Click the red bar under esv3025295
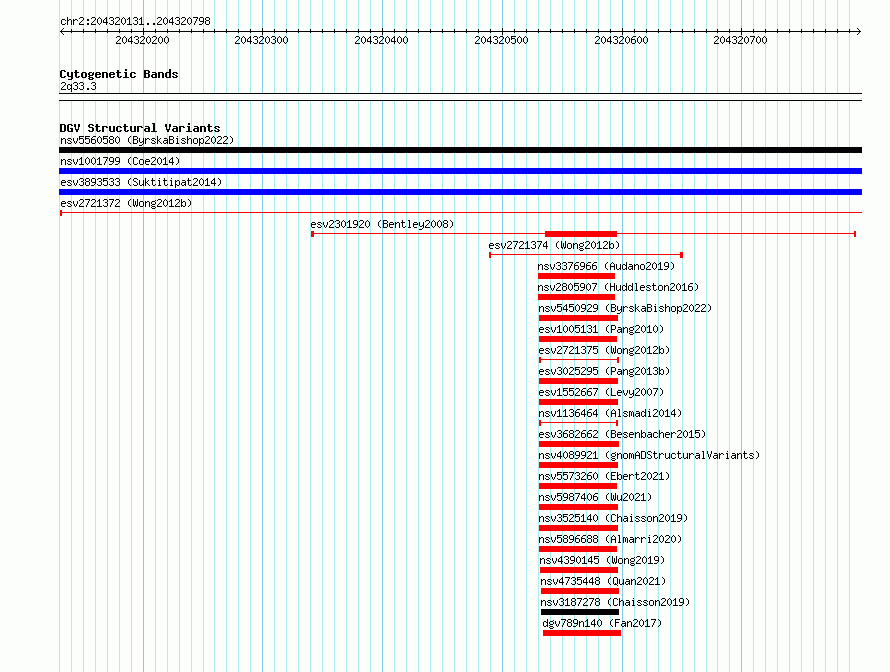The width and height of the screenshot is (890, 672). pyautogui.click(x=578, y=381)
